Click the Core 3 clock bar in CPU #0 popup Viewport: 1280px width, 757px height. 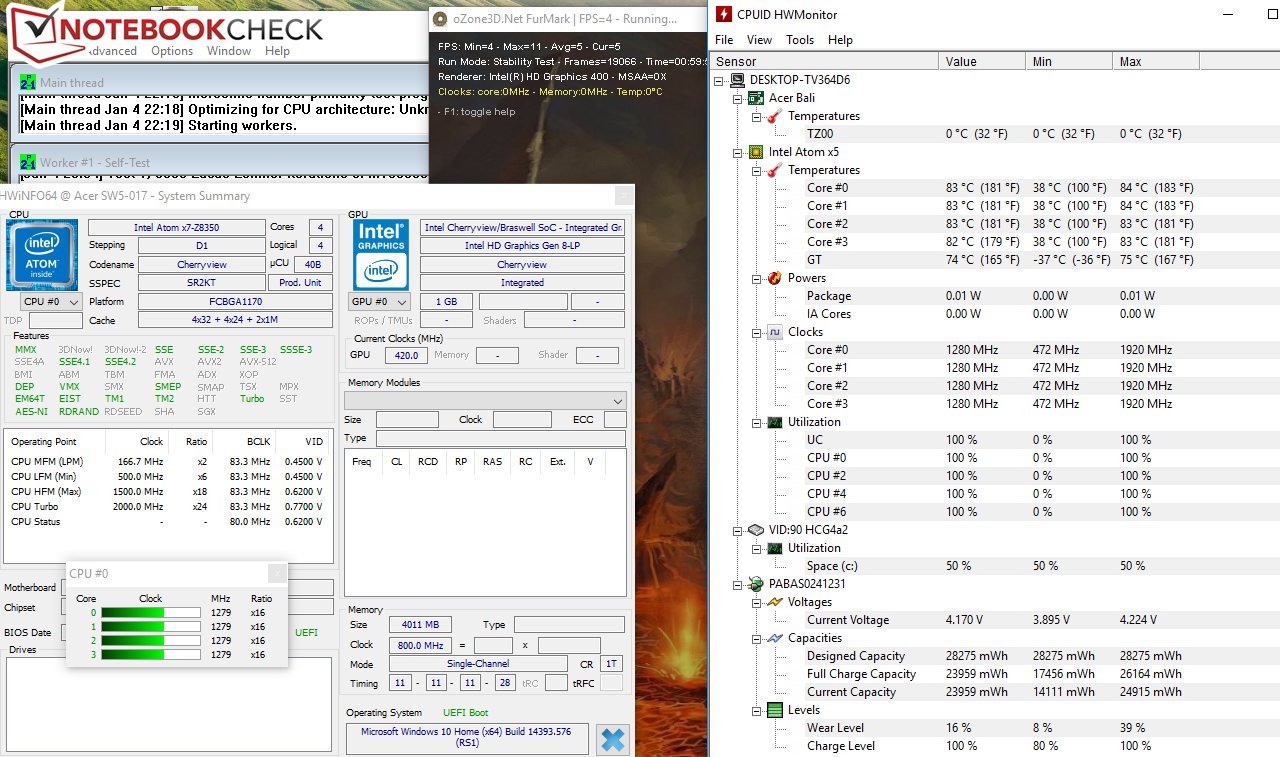pyautogui.click(x=151, y=655)
